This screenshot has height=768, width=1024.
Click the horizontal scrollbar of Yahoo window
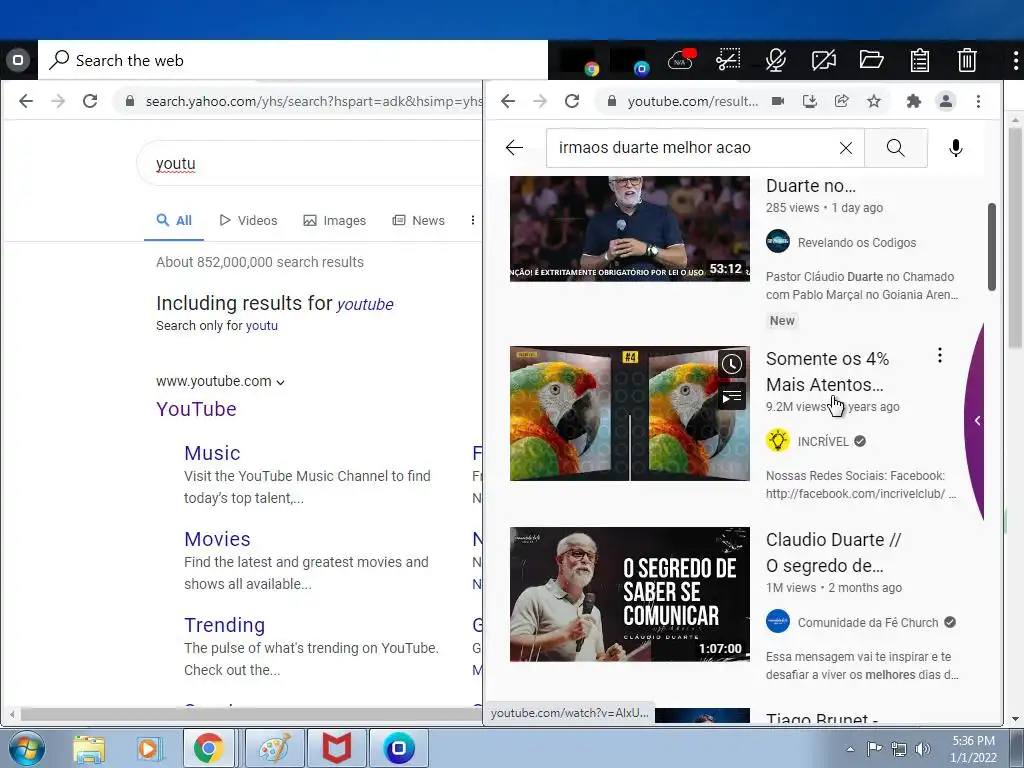click(251, 714)
